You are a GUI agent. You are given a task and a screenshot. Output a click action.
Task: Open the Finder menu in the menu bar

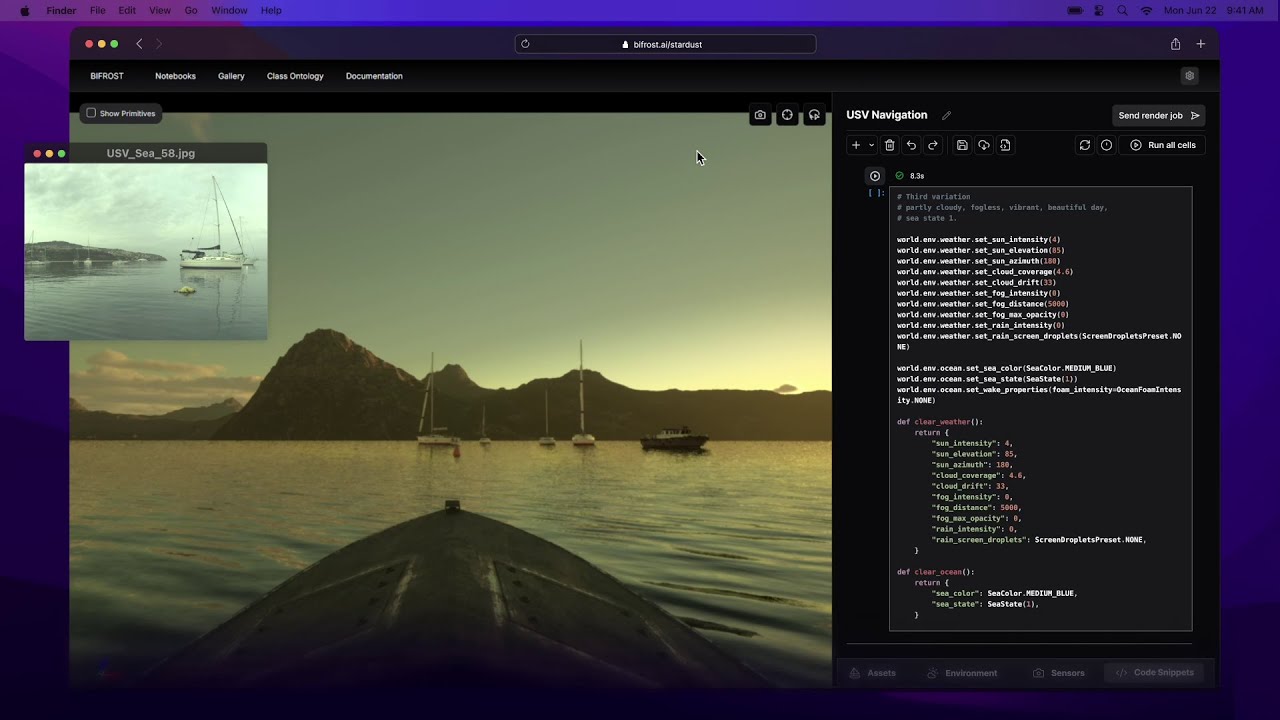coord(61,10)
